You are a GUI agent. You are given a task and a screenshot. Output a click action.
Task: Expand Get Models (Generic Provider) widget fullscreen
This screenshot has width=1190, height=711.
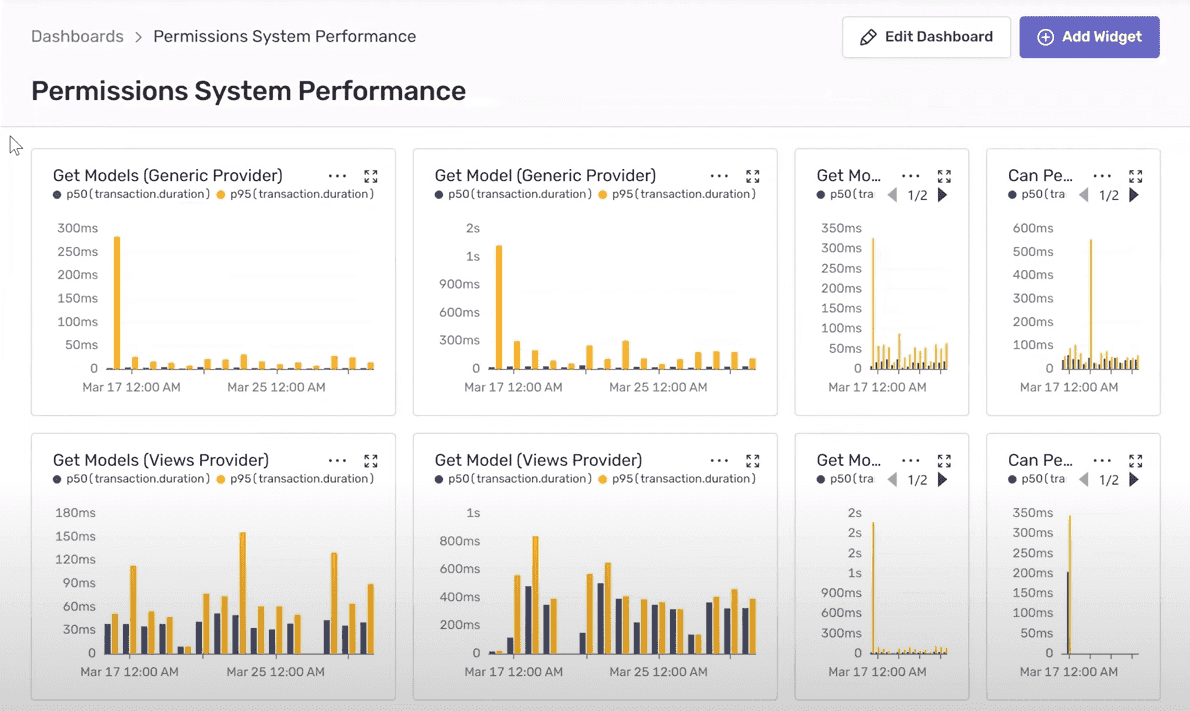370,176
